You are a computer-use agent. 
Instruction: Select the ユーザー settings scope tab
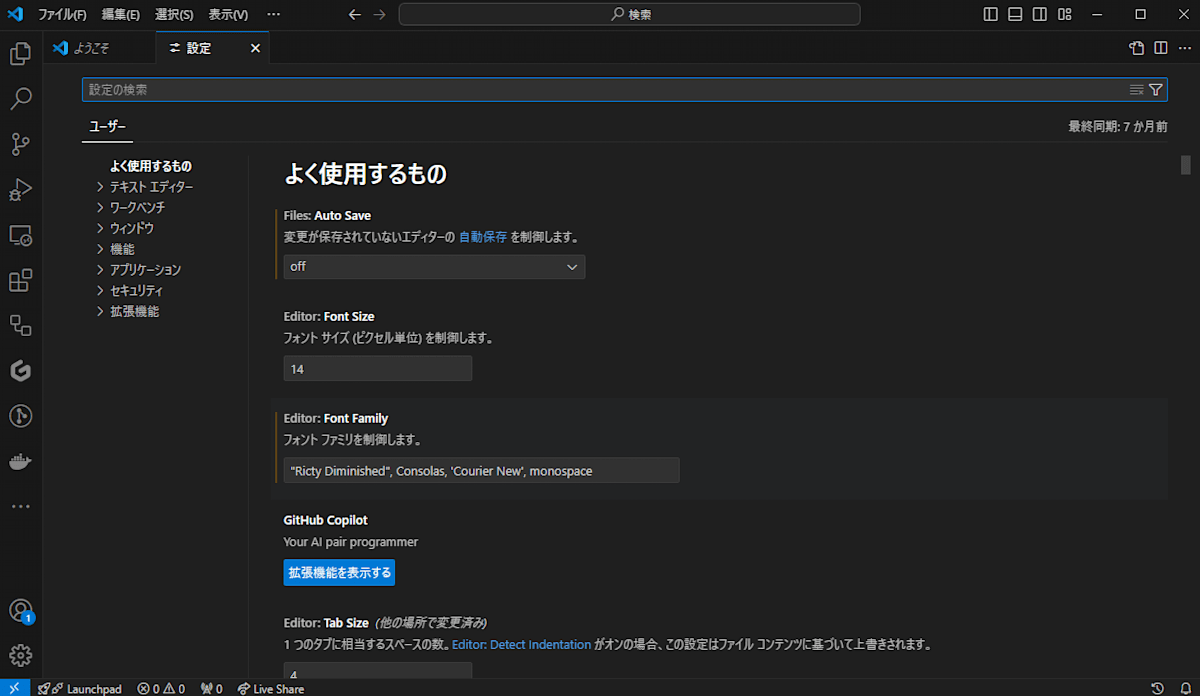[108, 127]
